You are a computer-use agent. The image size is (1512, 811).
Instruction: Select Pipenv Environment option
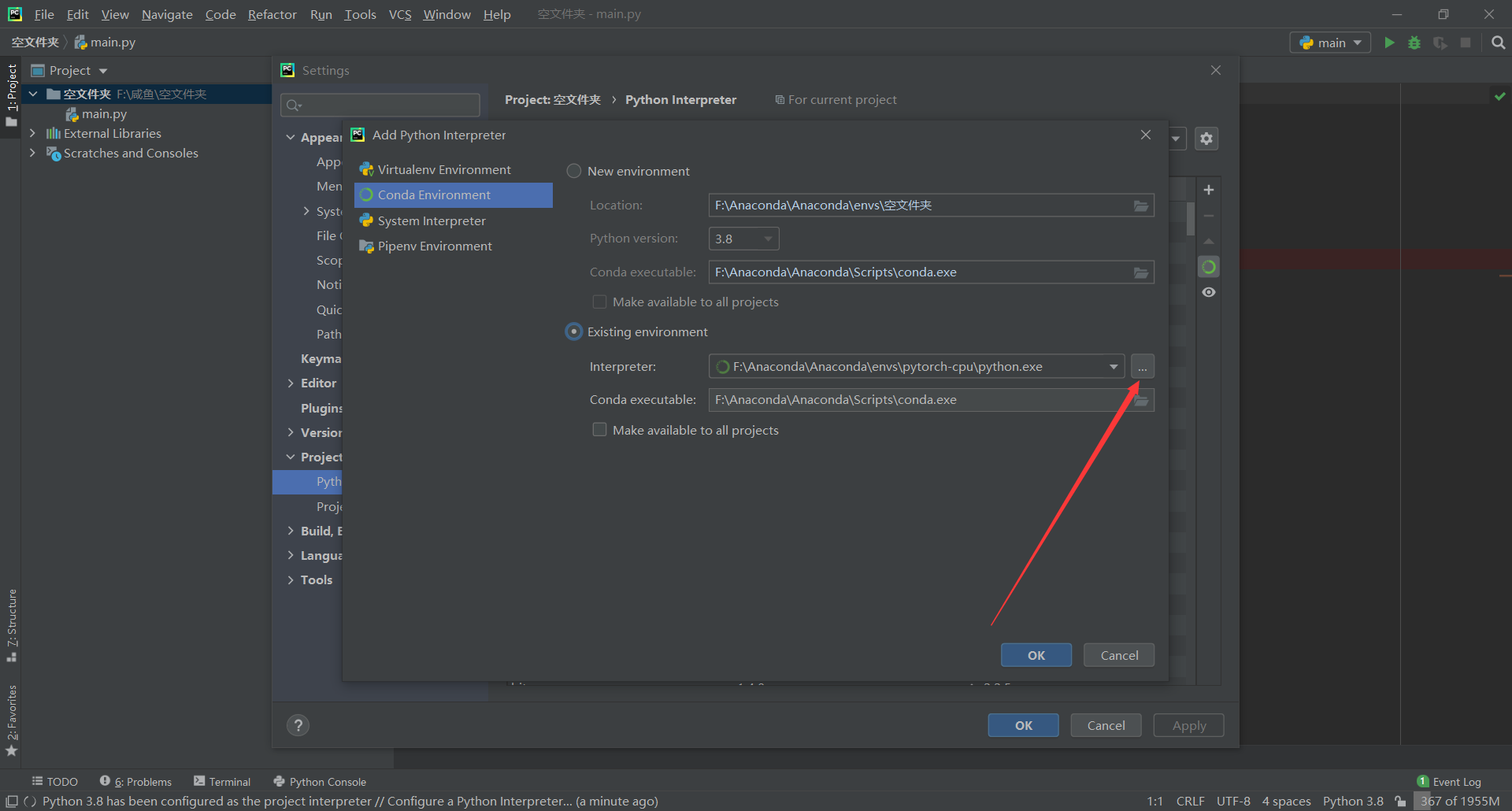[454, 246]
